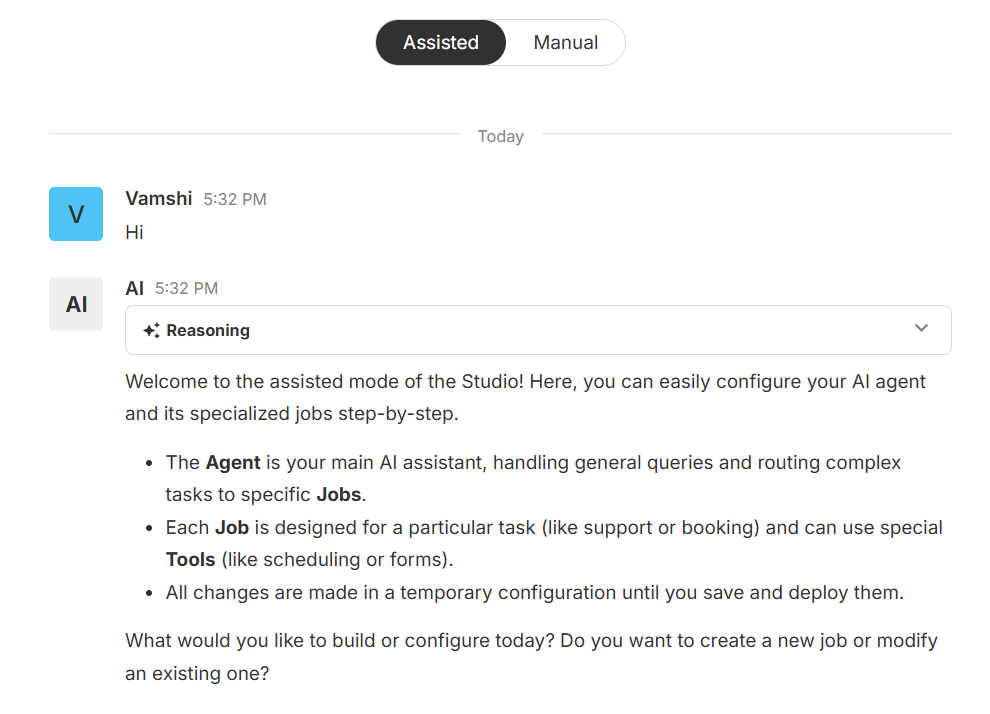Click the Reasoning label text
The image size is (990, 714).
coord(208,331)
